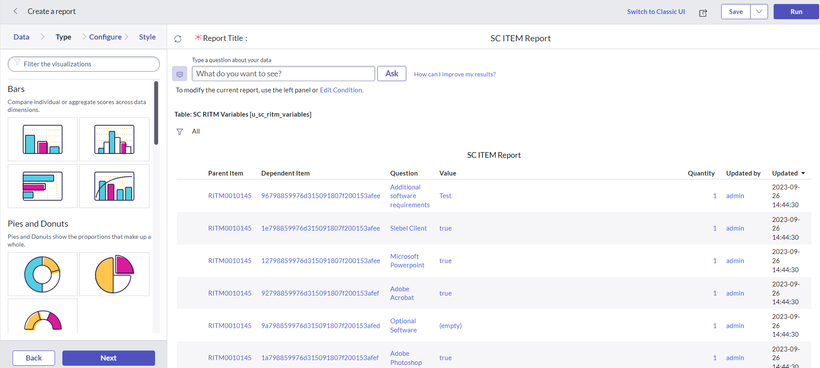Go to the Style step tab

(x=147, y=37)
